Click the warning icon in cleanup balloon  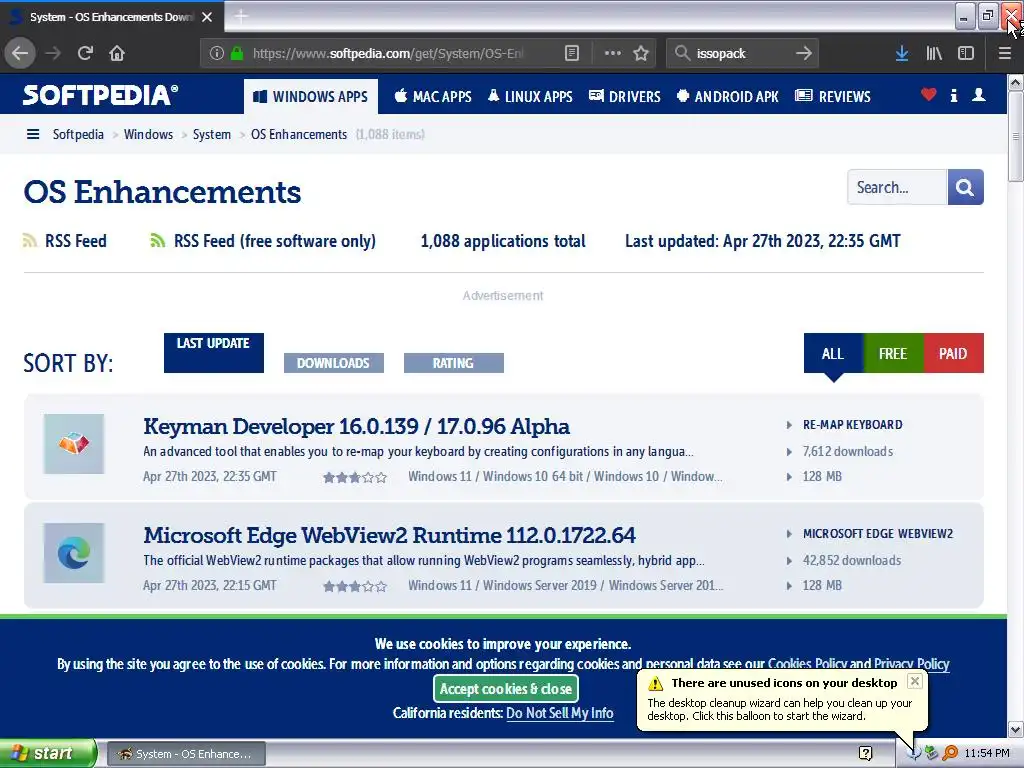coord(656,683)
